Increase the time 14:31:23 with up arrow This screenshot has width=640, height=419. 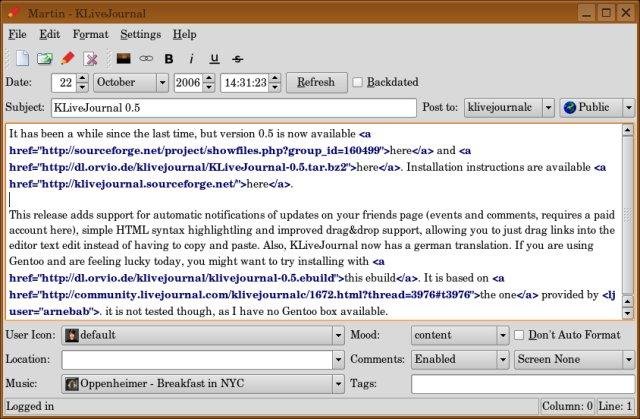tap(275, 78)
